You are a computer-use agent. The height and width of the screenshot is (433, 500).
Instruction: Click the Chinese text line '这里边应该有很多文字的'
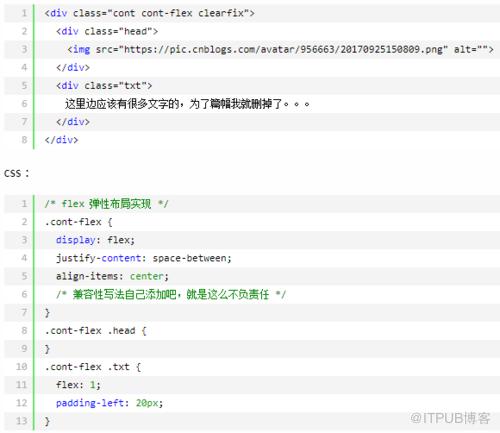(x=187, y=104)
